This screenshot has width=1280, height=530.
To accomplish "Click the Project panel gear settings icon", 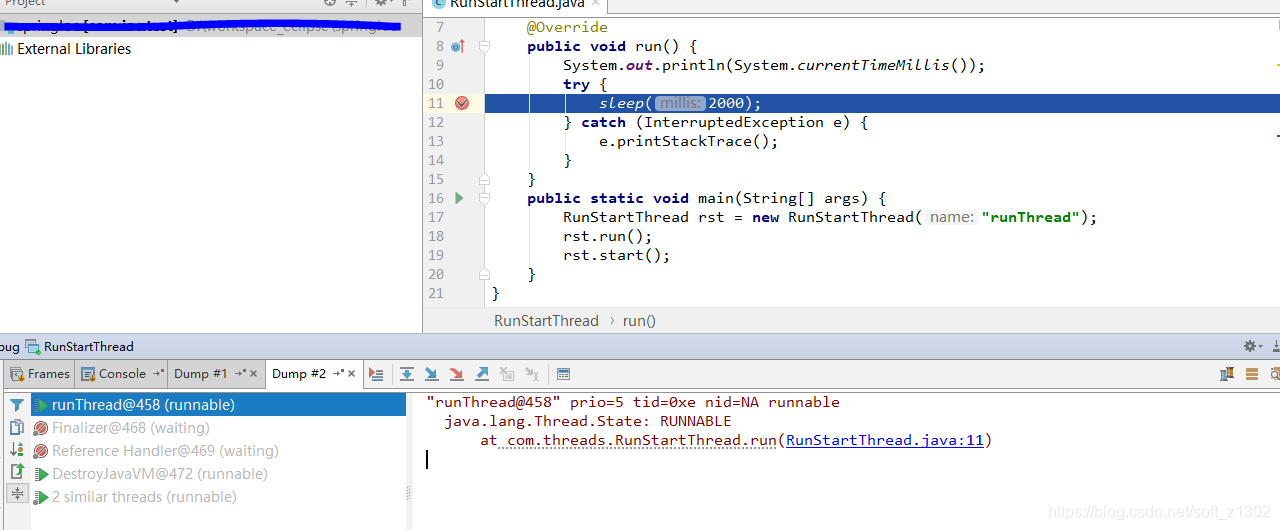I will coord(381,3).
